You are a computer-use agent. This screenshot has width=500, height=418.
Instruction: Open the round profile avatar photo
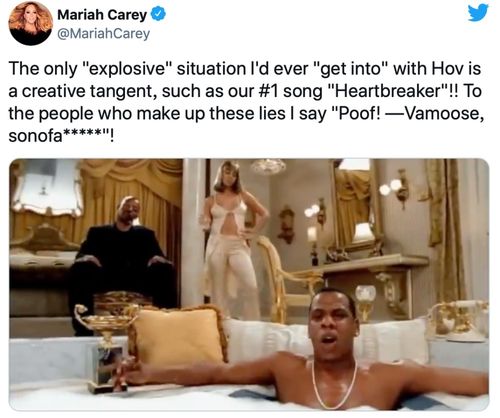31,23
